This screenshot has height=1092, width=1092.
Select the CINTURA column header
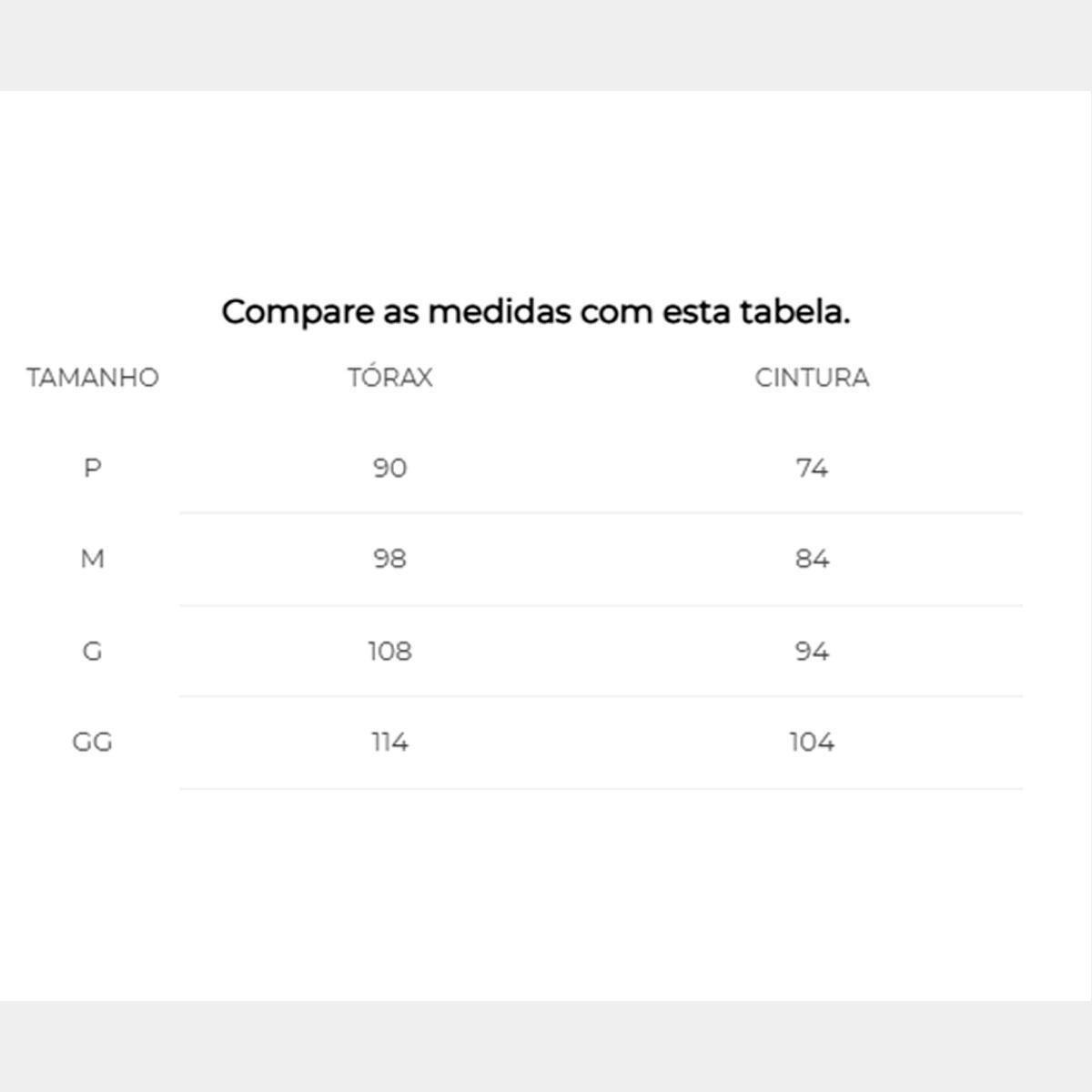(x=812, y=378)
